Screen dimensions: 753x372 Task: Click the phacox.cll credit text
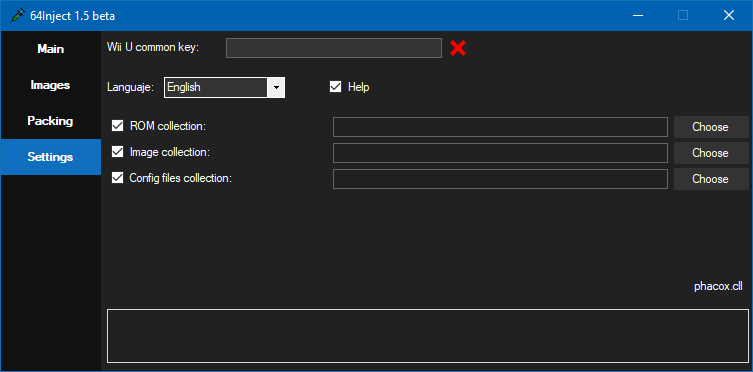[x=718, y=287]
